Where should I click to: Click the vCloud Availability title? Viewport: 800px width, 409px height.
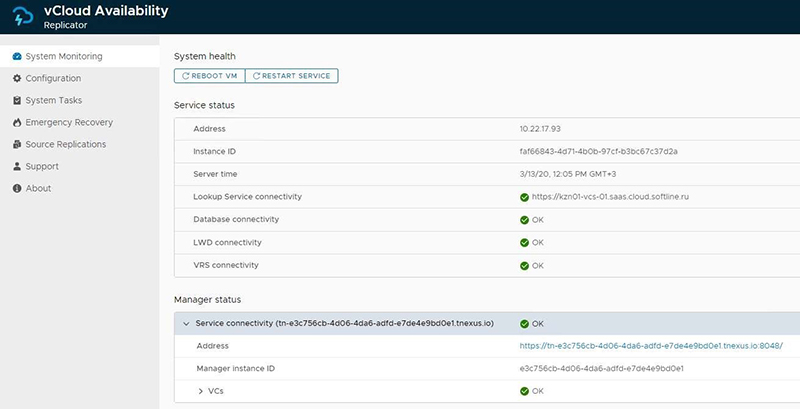tap(106, 11)
